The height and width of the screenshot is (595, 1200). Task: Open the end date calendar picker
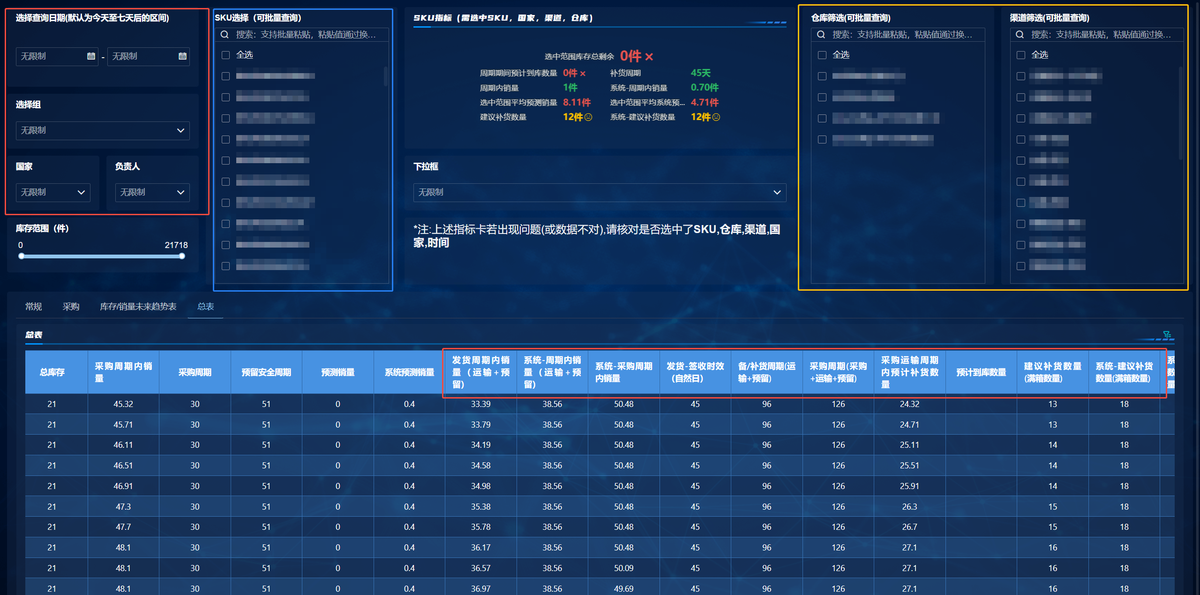[x=183, y=56]
